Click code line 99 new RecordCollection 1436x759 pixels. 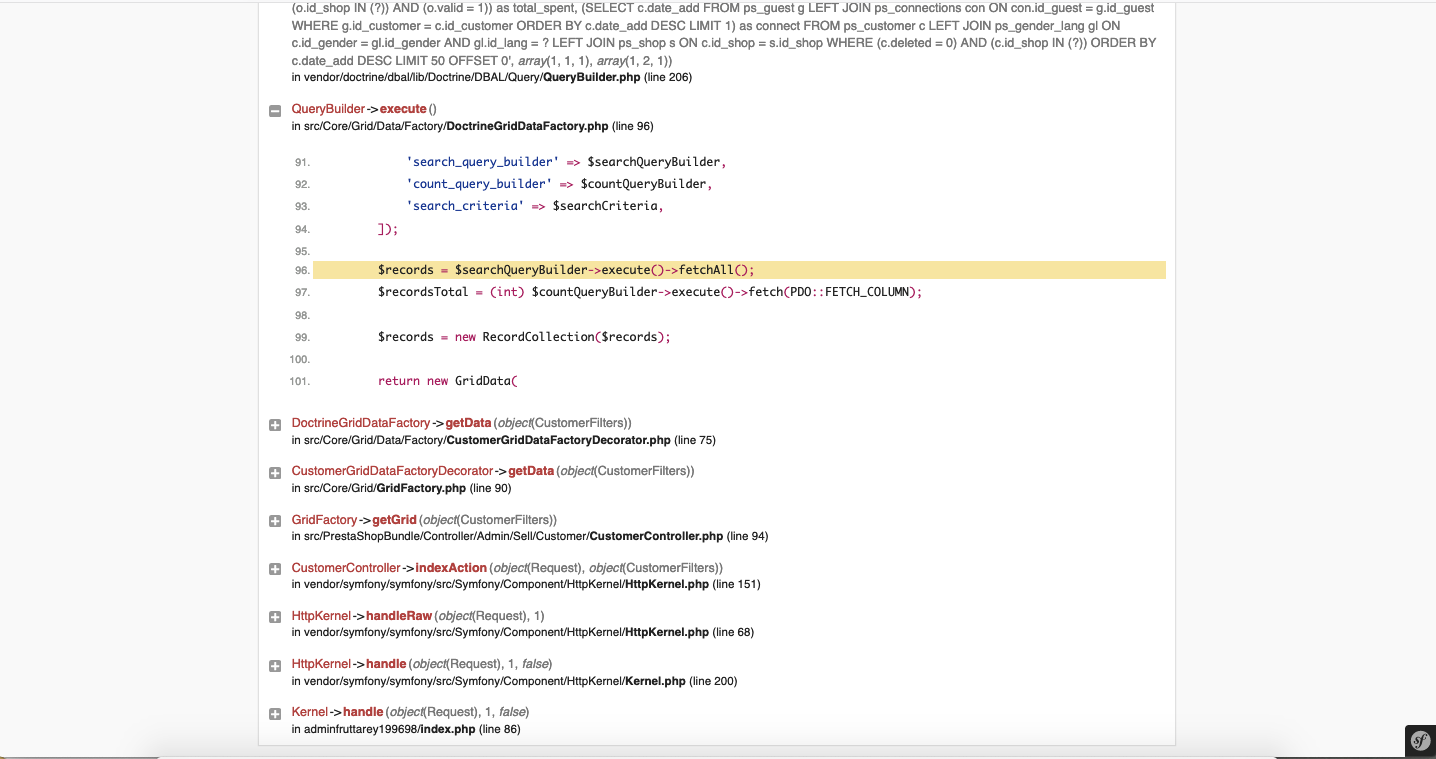tap(524, 337)
